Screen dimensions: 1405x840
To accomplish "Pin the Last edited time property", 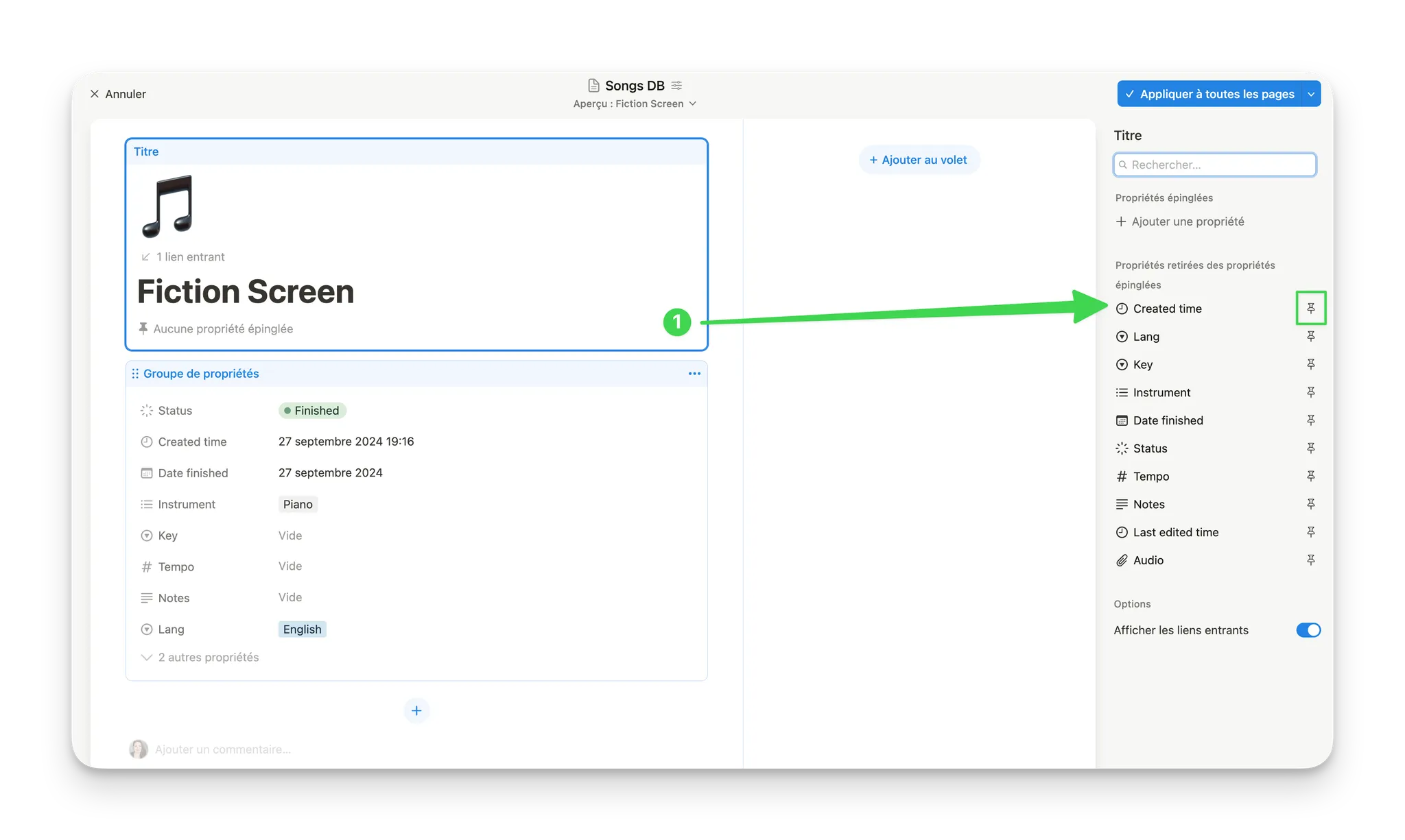I will coord(1310,532).
